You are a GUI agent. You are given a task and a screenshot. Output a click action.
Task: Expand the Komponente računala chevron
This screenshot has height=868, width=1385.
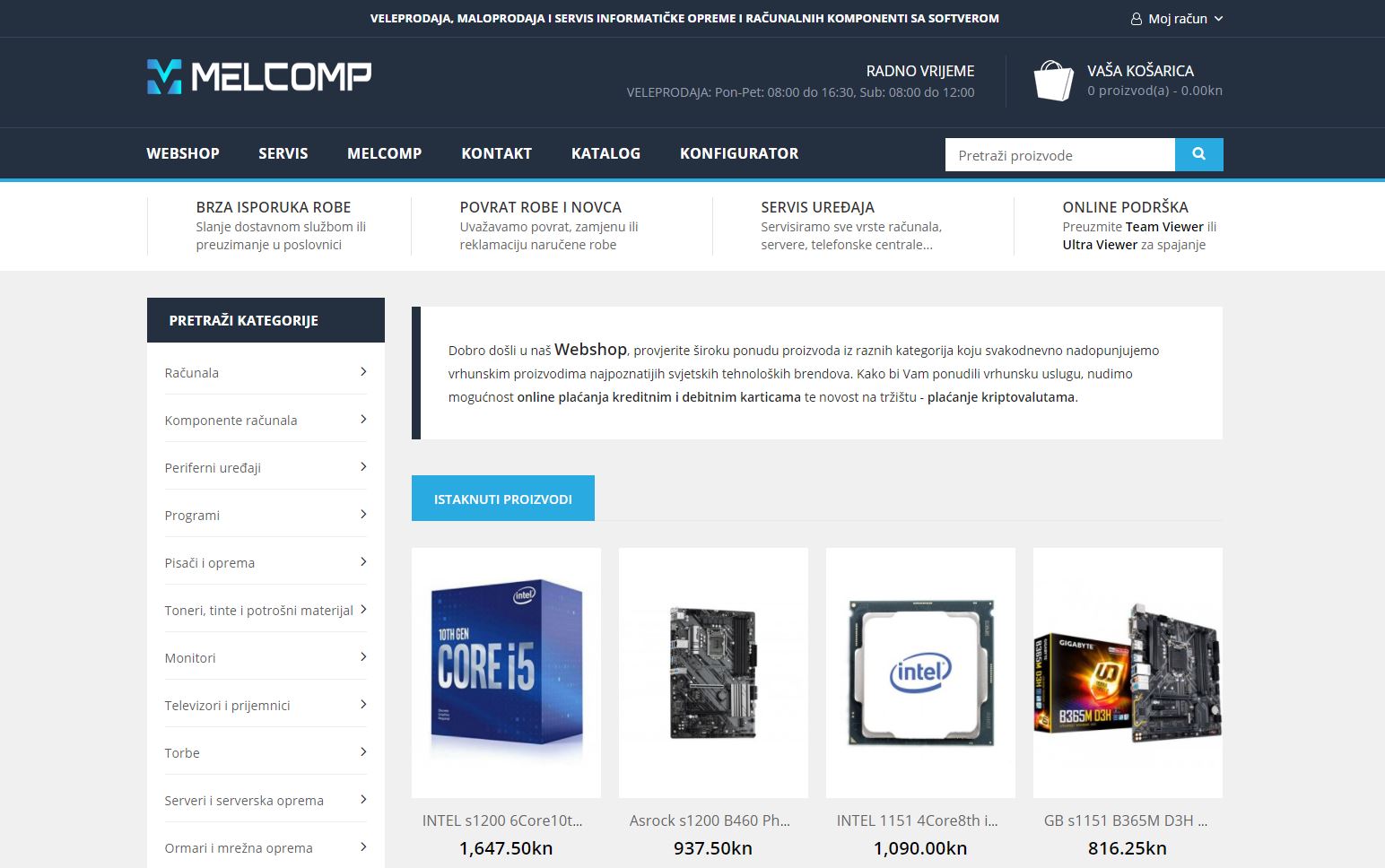point(363,419)
